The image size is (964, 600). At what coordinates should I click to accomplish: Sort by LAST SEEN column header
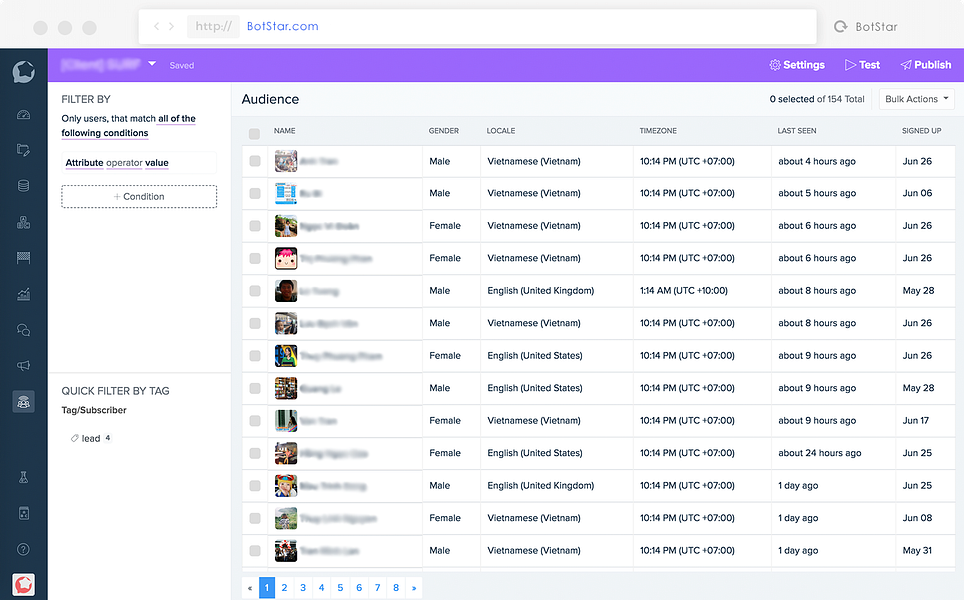pyautogui.click(x=797, y=131)
